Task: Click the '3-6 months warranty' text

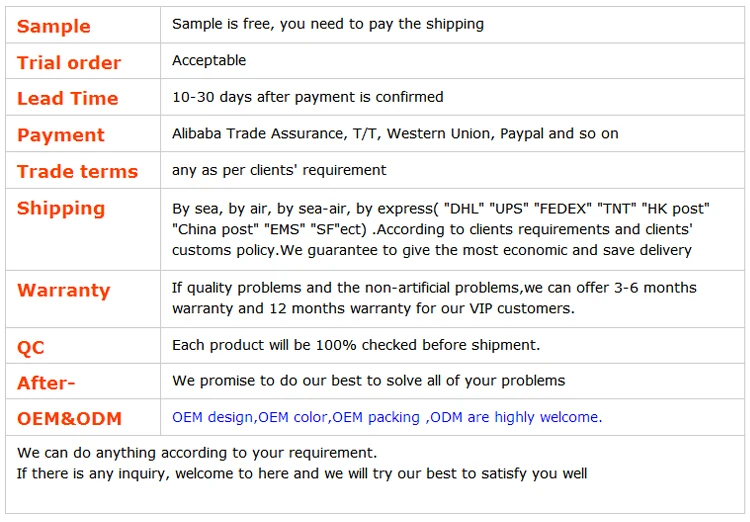Action: click(x=433, y=298)
